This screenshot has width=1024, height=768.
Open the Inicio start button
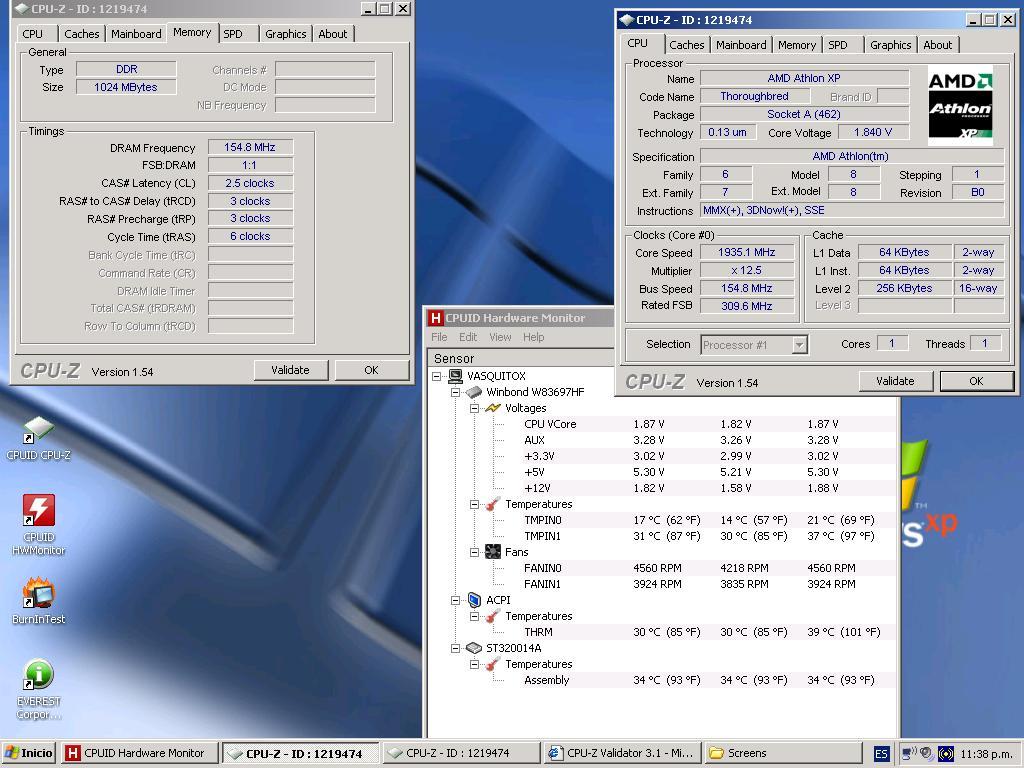tap(29, 754)
